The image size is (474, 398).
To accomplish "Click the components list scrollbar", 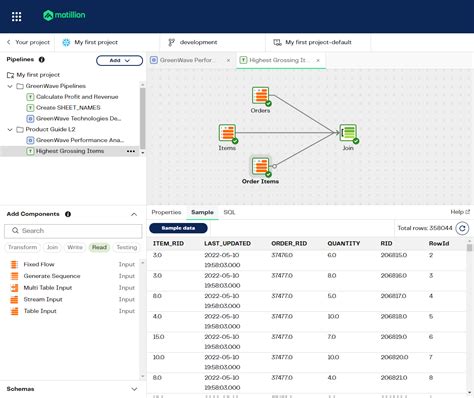I will (143, 320).
